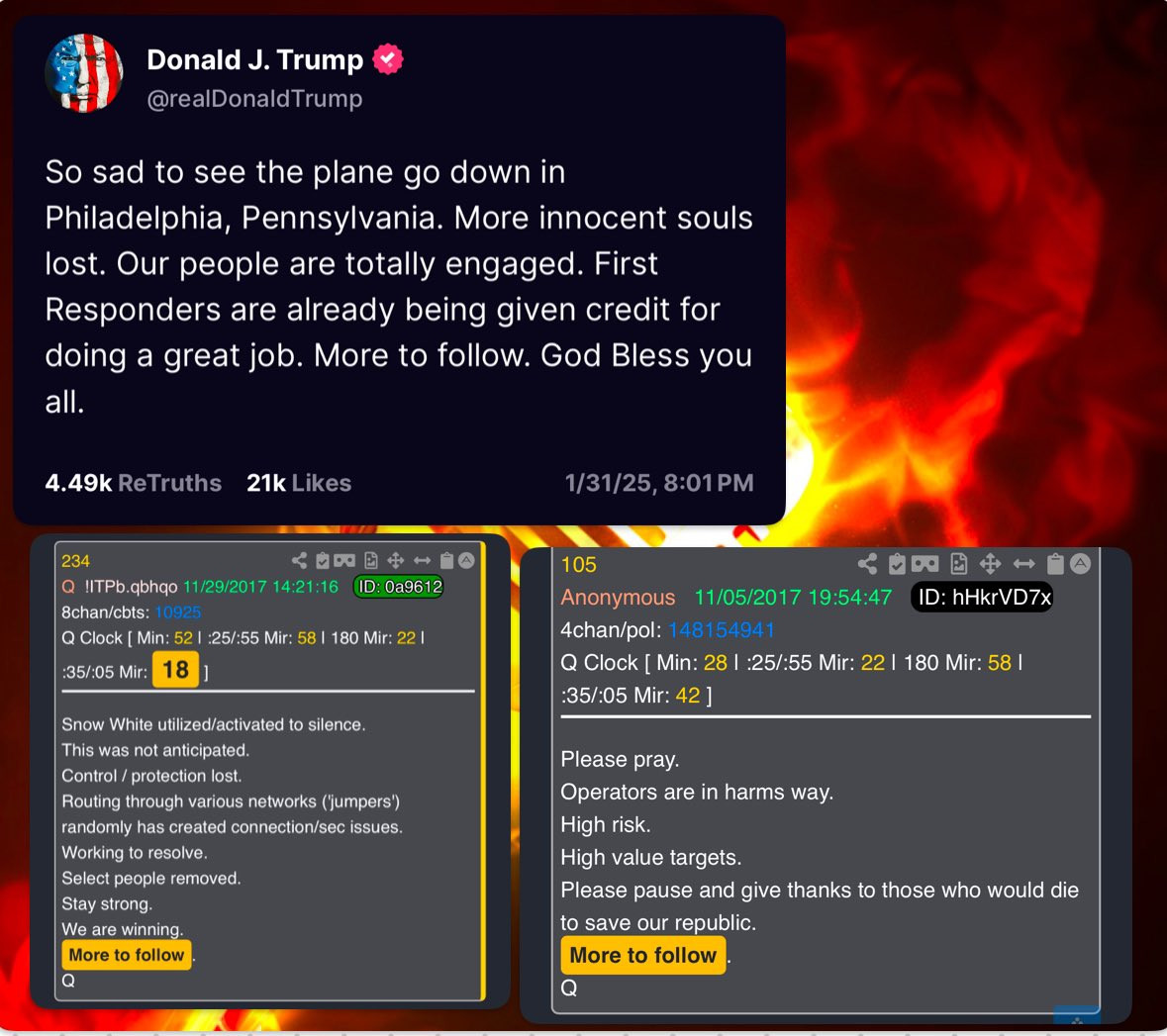Click the image file icon on post 234
Screen dimensions: 1167x1036
[370, 560]
